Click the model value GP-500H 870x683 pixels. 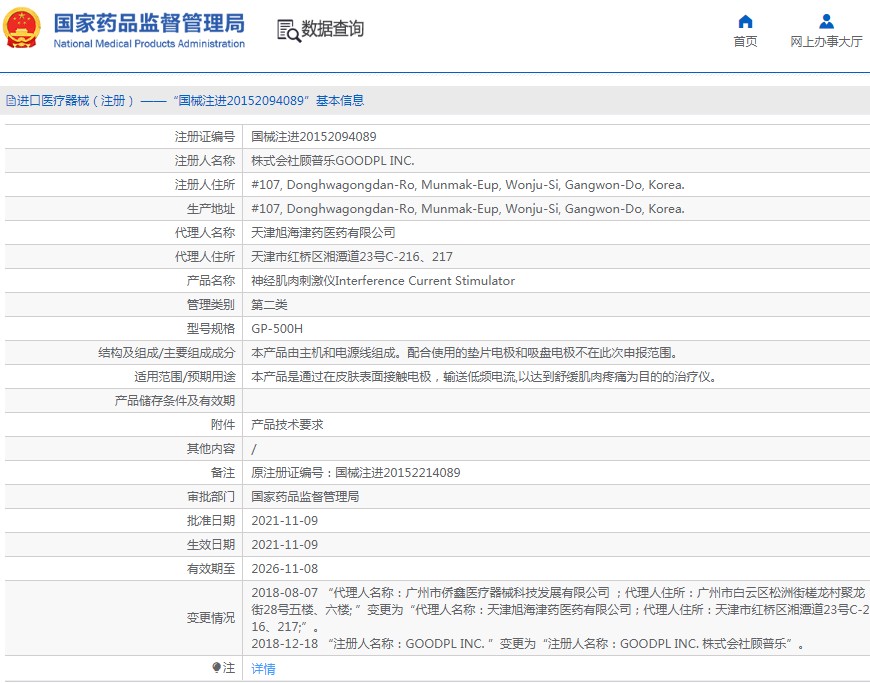click(277, 329)
